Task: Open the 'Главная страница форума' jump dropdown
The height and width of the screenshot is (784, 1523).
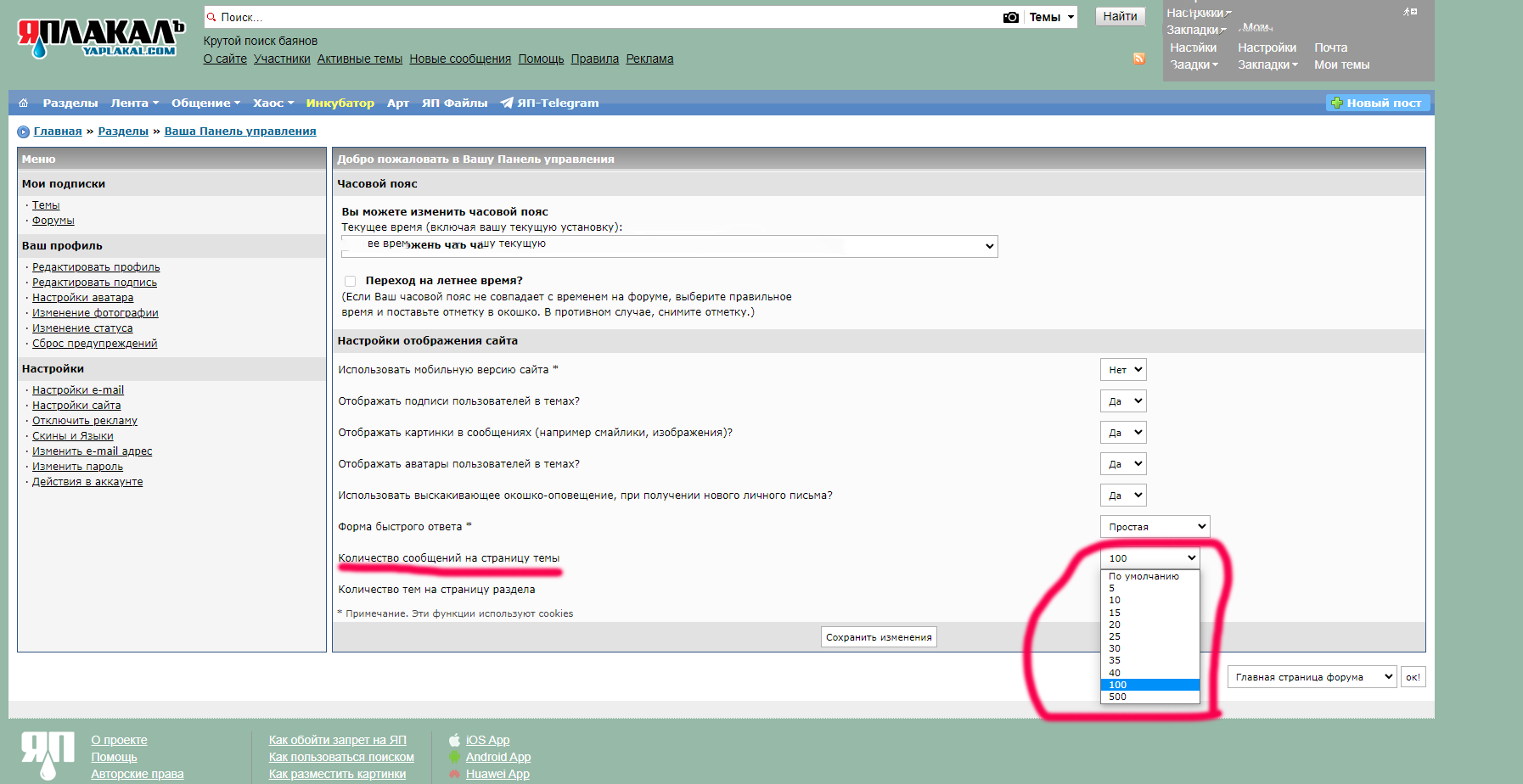Action: (1312, 677)
